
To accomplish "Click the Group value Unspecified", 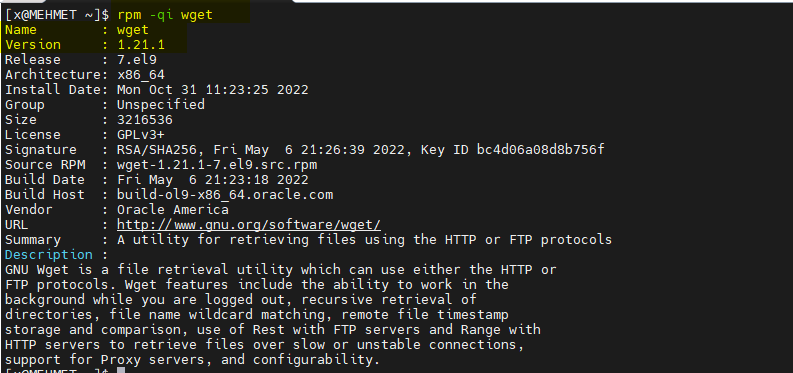I will pos(161,105).
